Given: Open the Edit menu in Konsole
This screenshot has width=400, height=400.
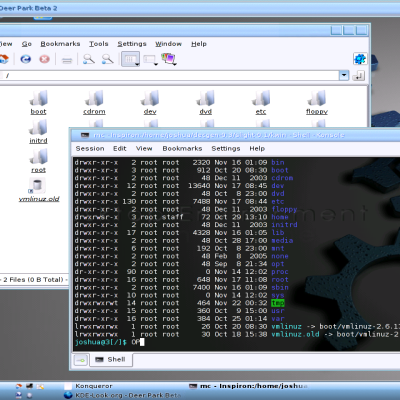Looking at the screenshot, I should coord(120,148).
